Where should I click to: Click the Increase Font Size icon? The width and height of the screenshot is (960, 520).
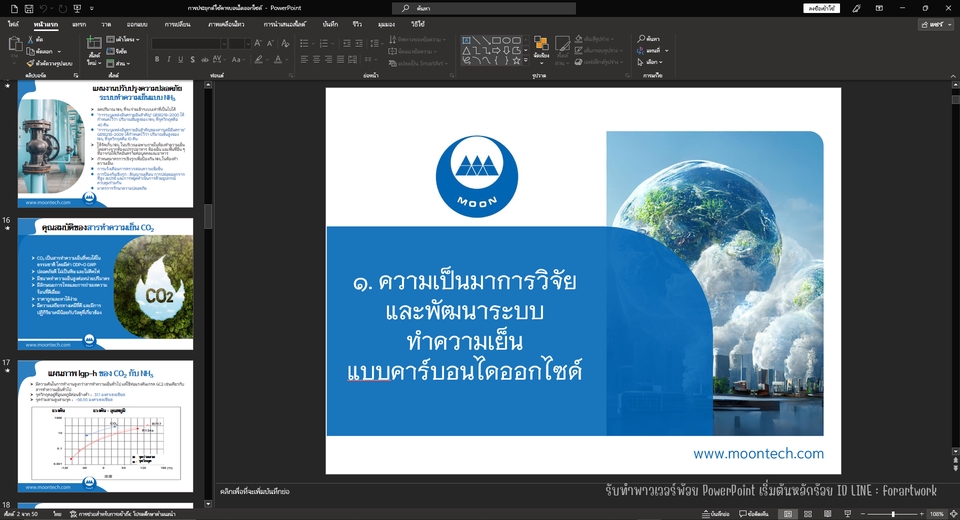tap(258, 43)
